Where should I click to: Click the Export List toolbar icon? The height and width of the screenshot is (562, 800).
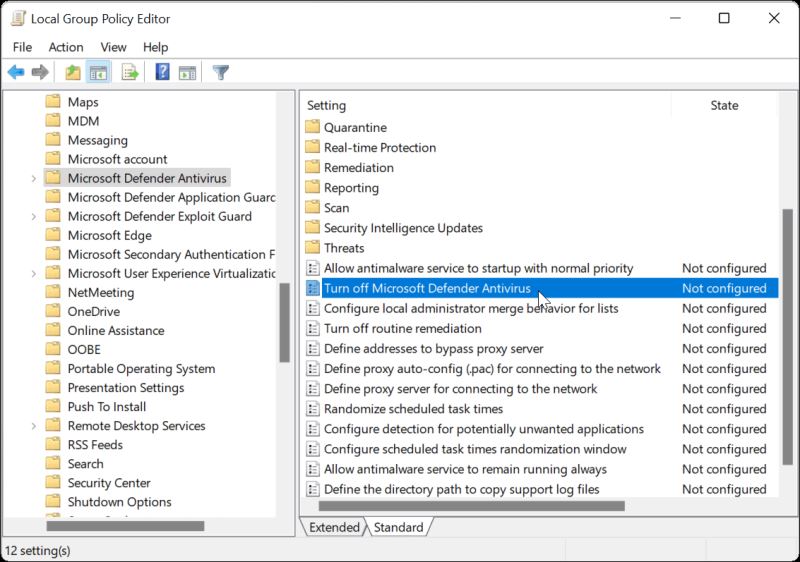click(x=129, y=72)
